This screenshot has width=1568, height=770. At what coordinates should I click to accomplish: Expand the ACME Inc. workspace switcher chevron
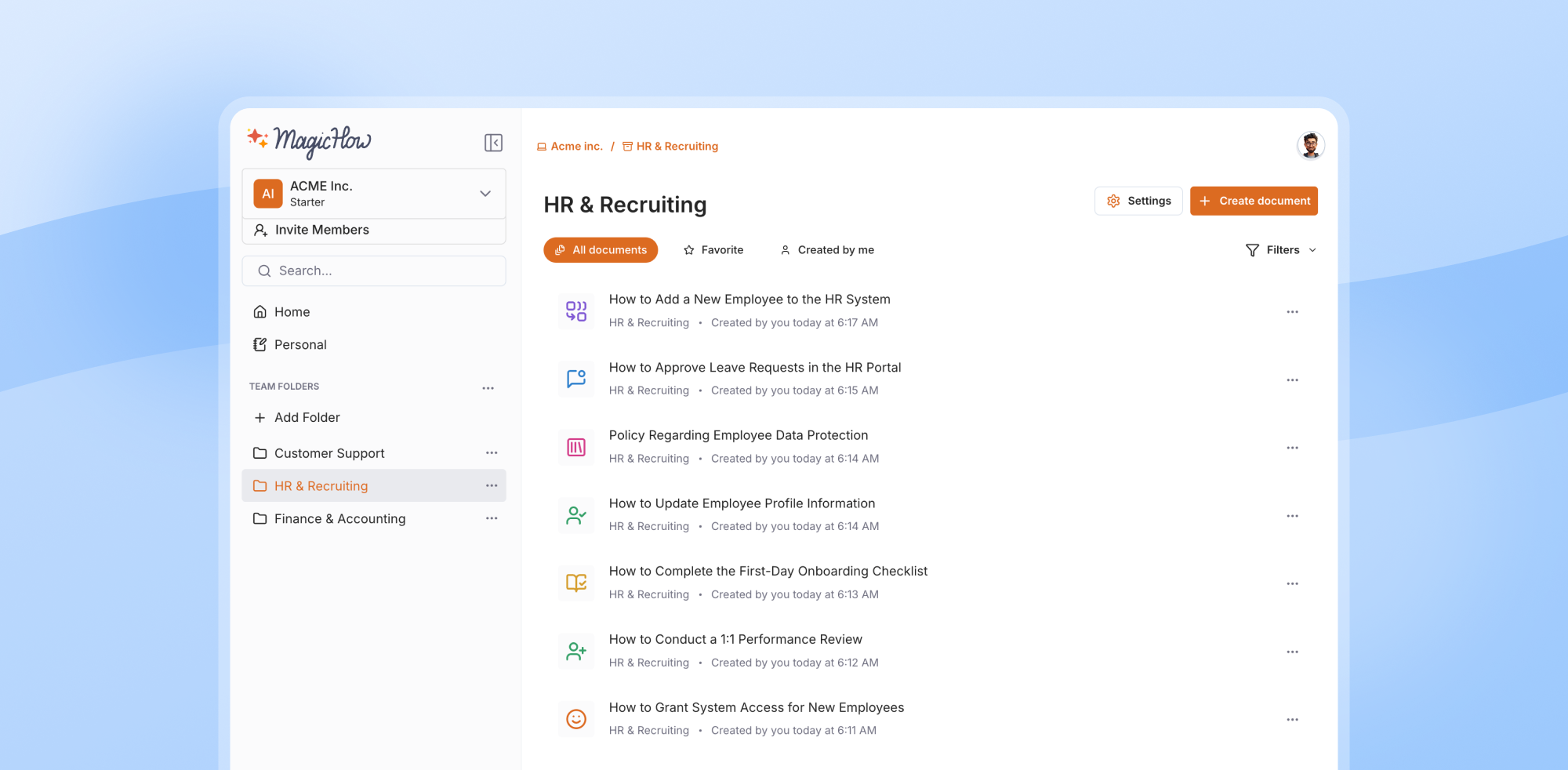click(485, 194)
